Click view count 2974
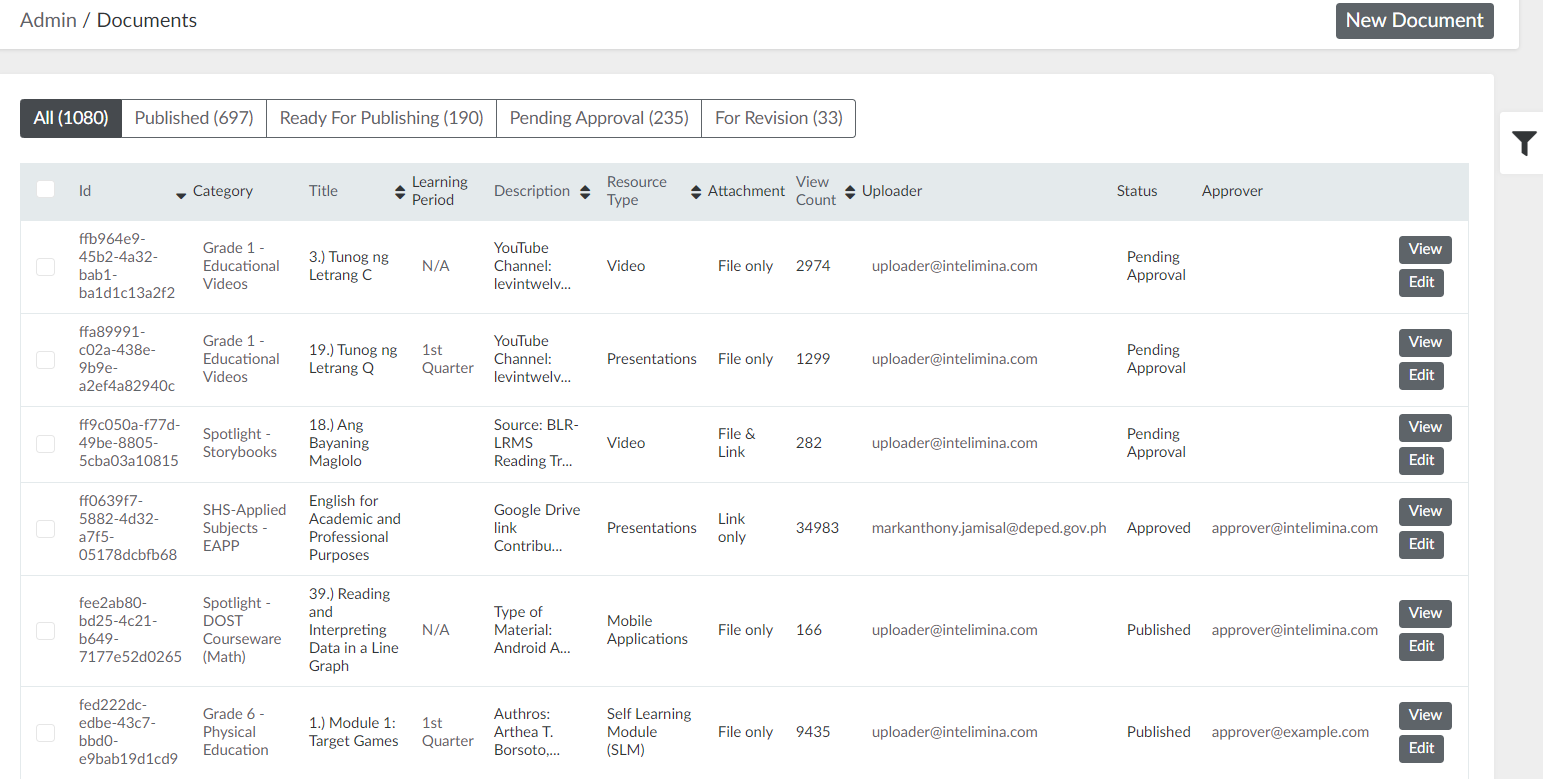 point(813,266)
